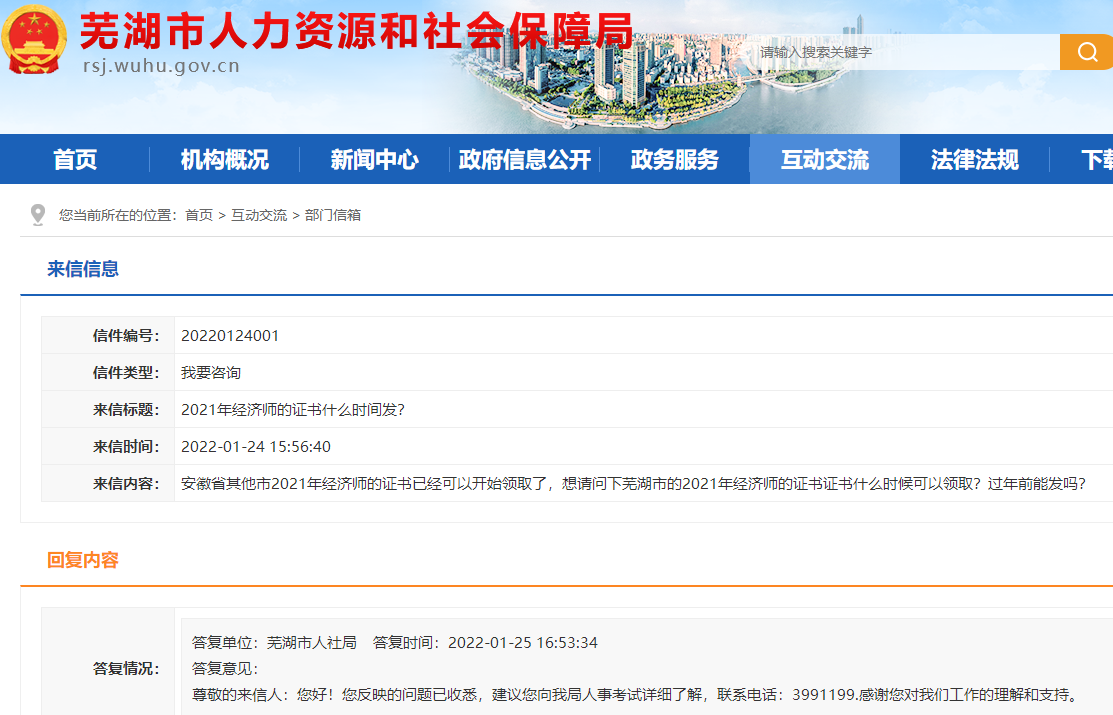Click 互动交流 breadcrumb link
Image resolution: width=1113 pixels, height=715 pixels.
tap(259, 215)
